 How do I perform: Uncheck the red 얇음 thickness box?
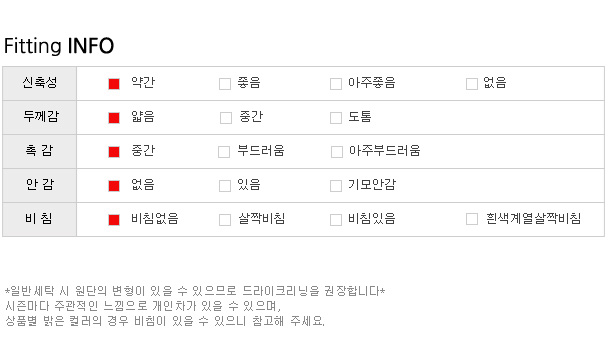tap(114, 118)
